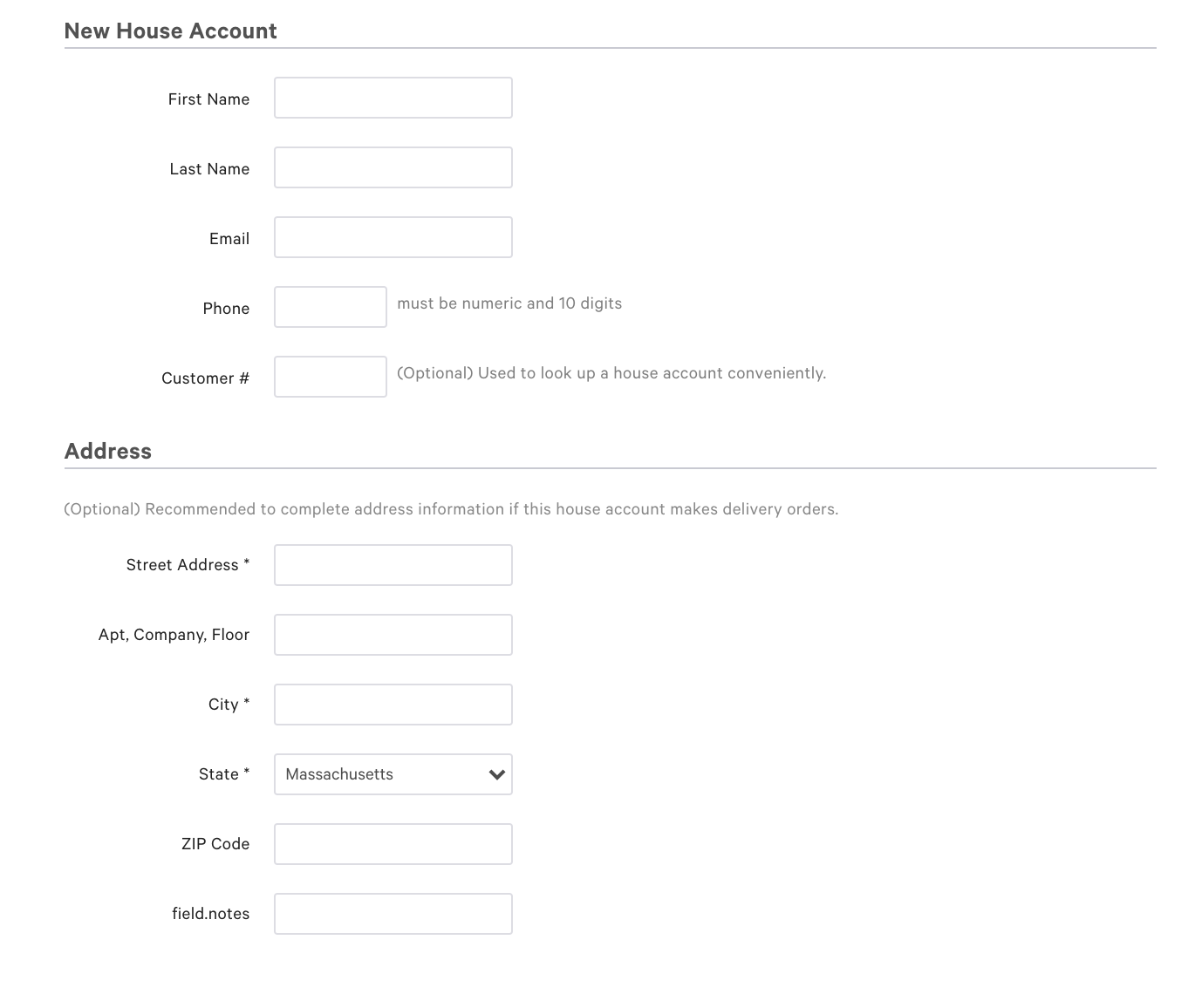Click the Apt, Company, Floor input field

pyautogui.click(x=393, y=635)
